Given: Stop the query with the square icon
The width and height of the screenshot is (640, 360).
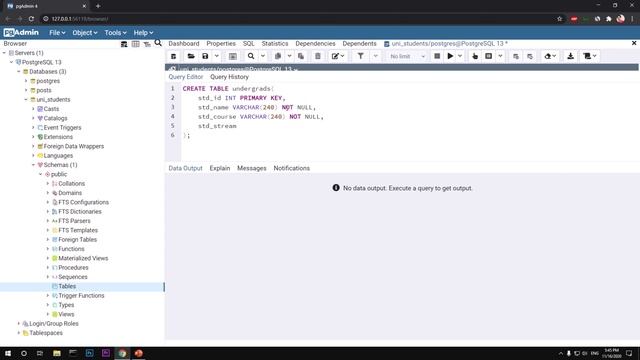Looking at the screenshot, I should [x=437, y=56].
